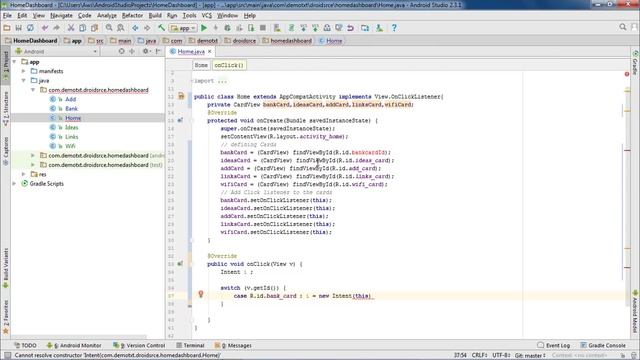Open the Navigate menu
Viewport: 640px width, 360px height.
tap(61, 16)
